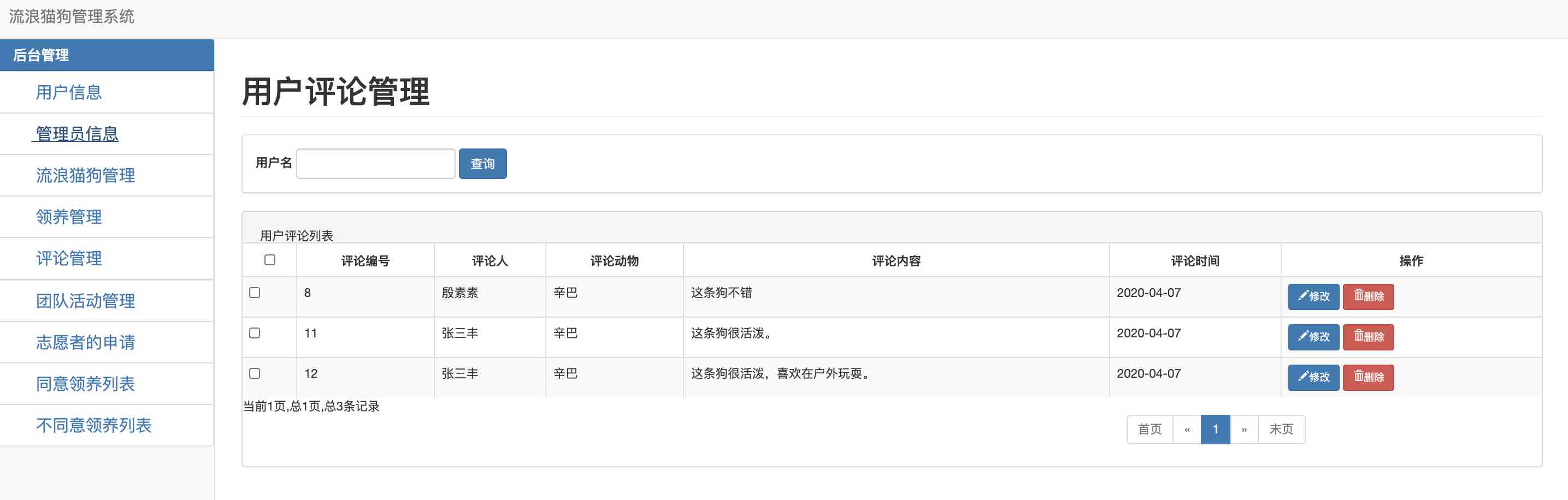Open 领养管理 in the sidebar
The image size is (1568, 500).
click(68, 217)
